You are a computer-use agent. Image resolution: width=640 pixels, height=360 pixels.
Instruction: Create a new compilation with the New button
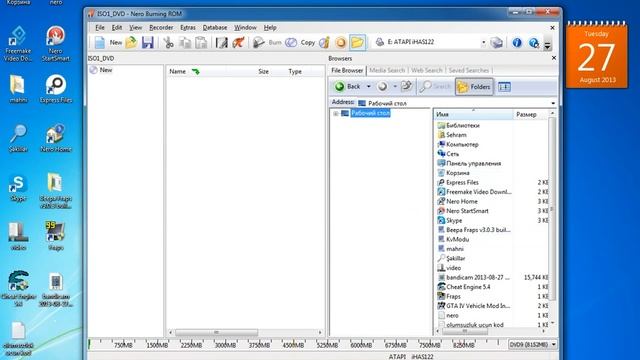(108, 42)
